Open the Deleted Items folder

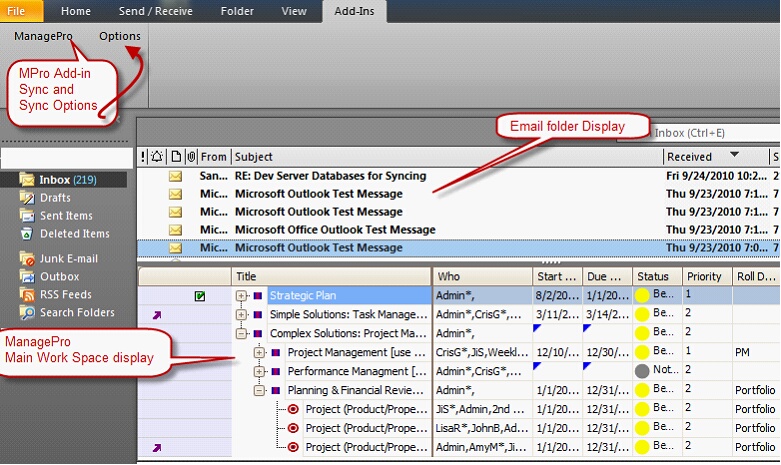point(74,233)
